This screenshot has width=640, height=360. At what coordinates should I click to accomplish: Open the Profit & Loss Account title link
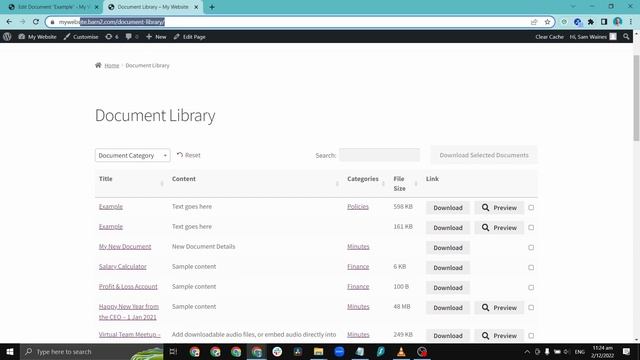128,287
